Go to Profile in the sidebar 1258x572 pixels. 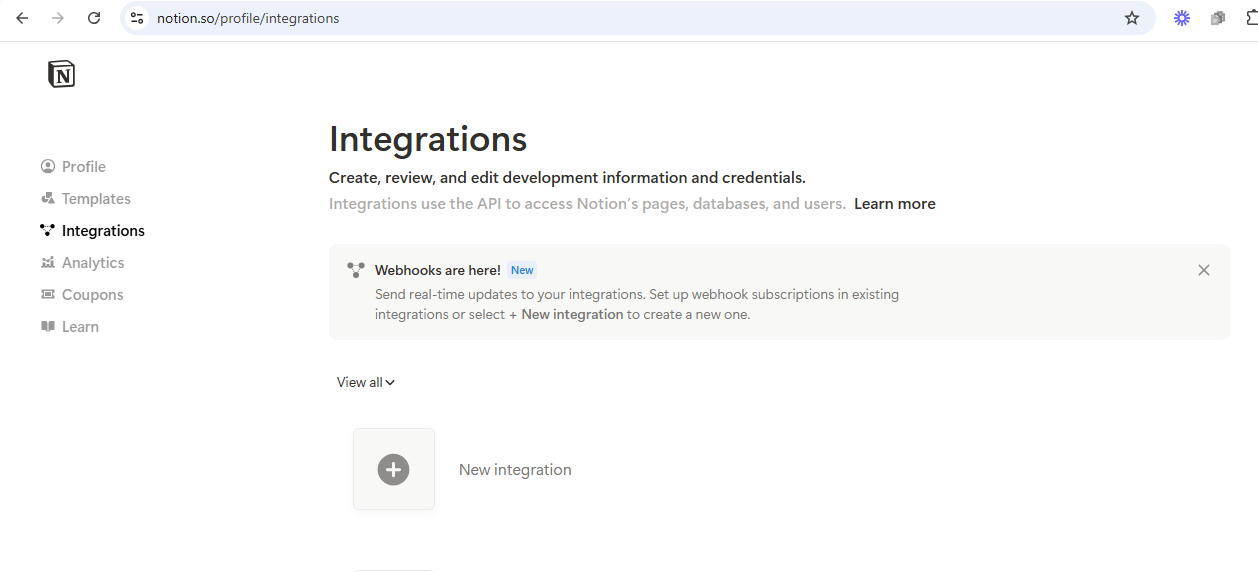point(84,166)
